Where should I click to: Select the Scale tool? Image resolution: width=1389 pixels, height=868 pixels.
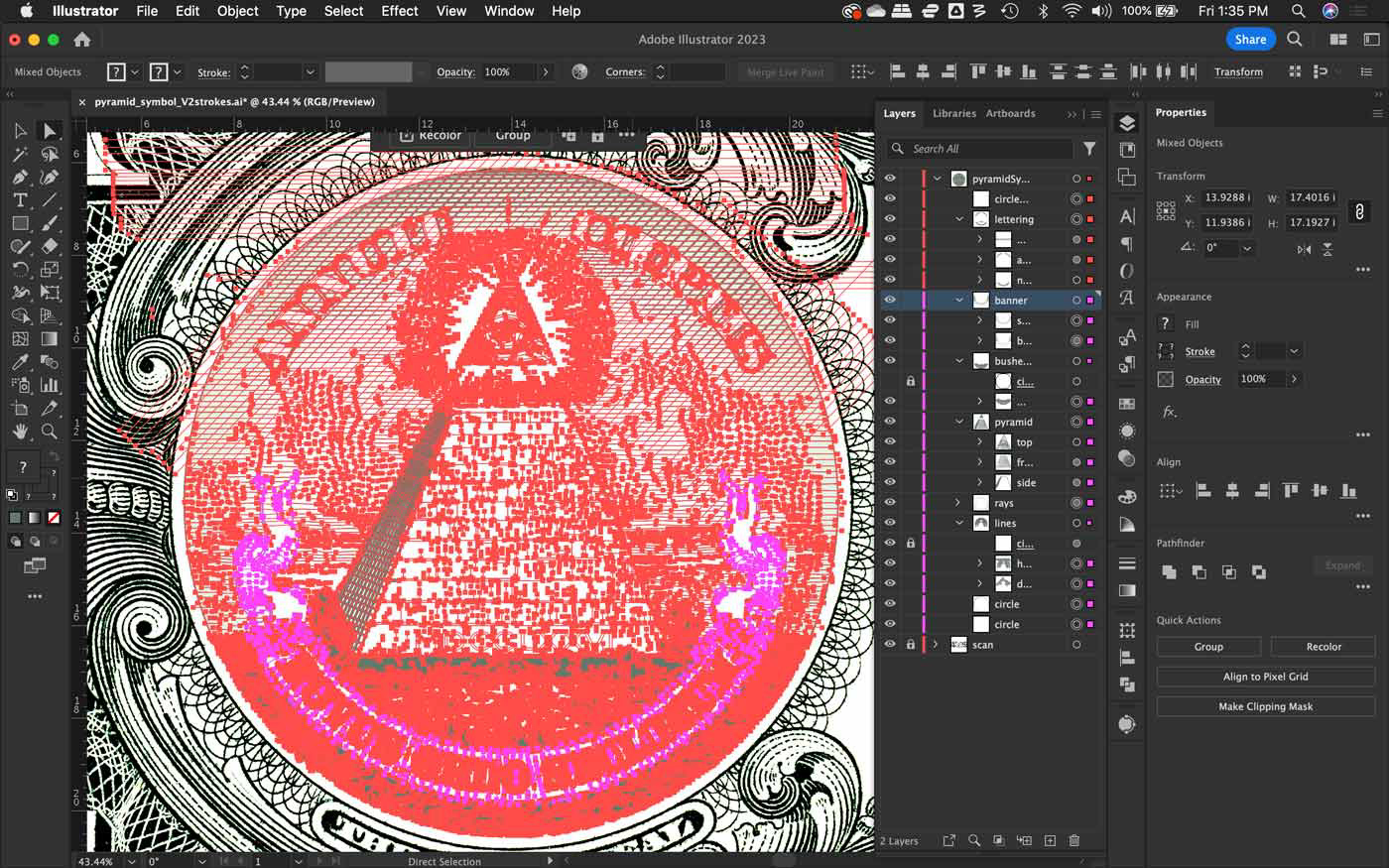pyautogui.click(x=50, y=270)
